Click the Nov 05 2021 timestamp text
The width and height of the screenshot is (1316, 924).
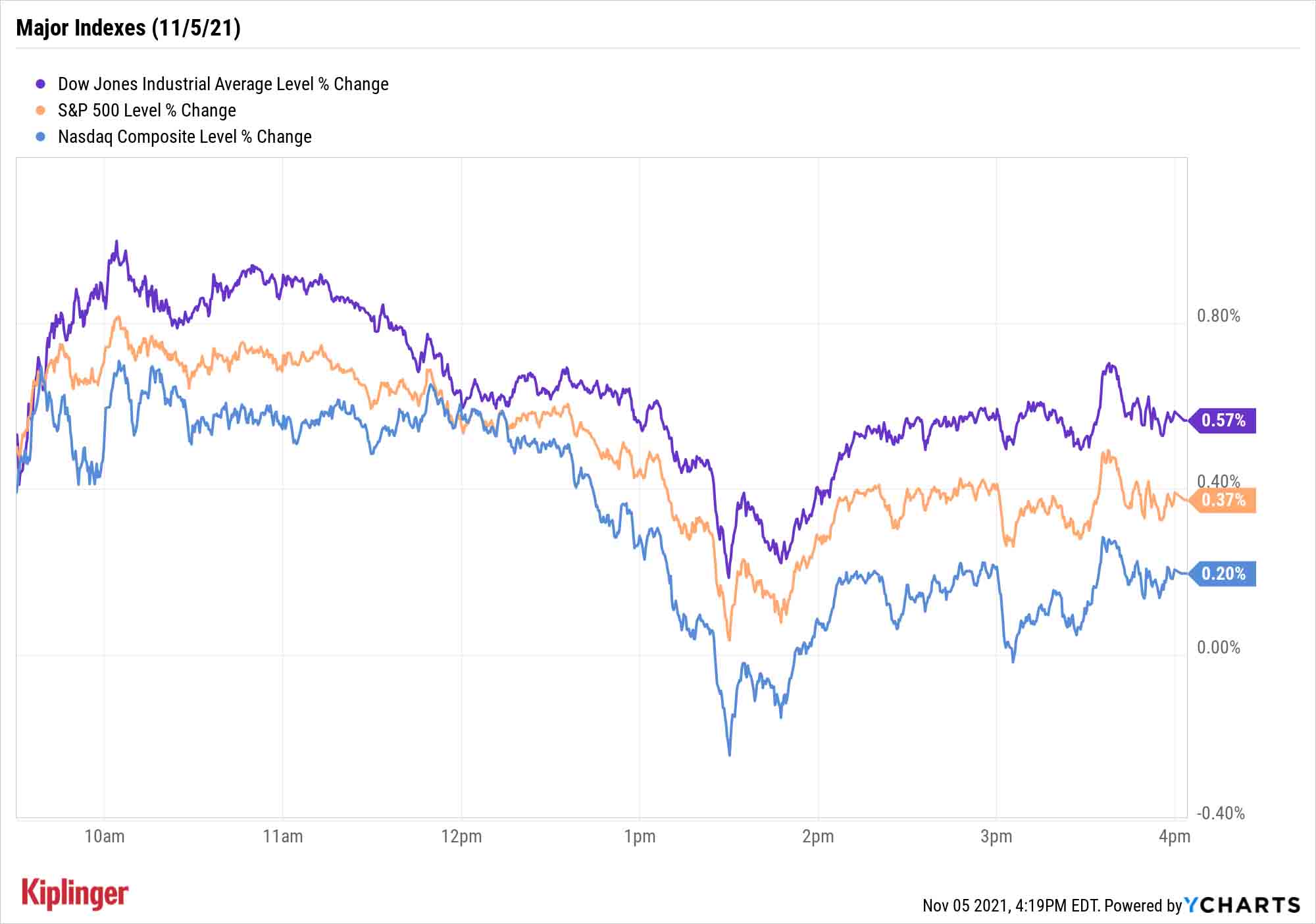[1010, 906]
